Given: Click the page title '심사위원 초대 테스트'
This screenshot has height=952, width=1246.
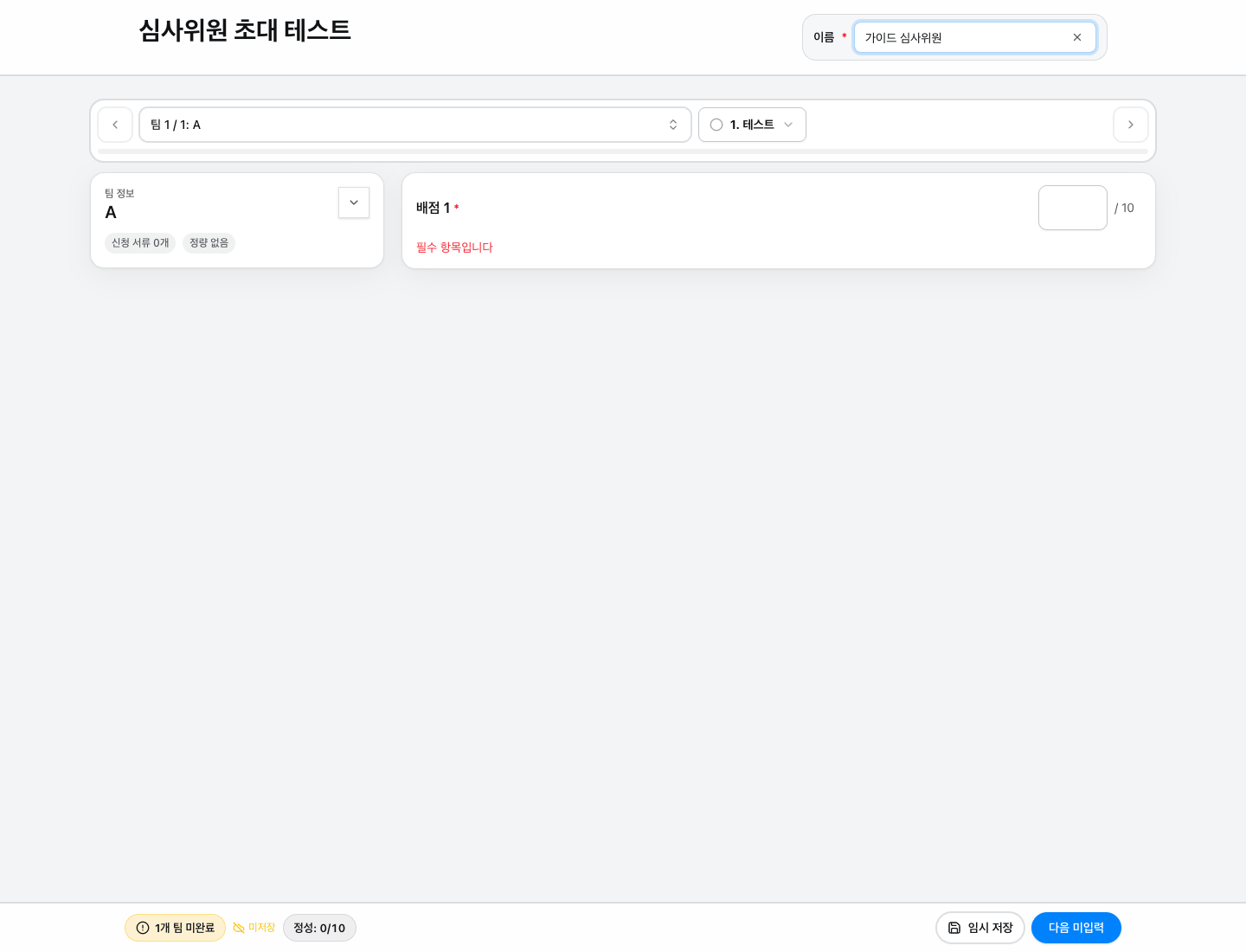Looking at the screenshot, I should pos(245,30).
